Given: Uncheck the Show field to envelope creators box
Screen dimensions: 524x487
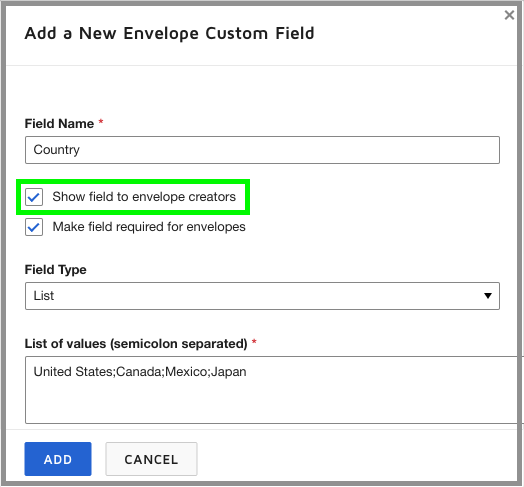Looking at the screenshot, I should [34, 197].
